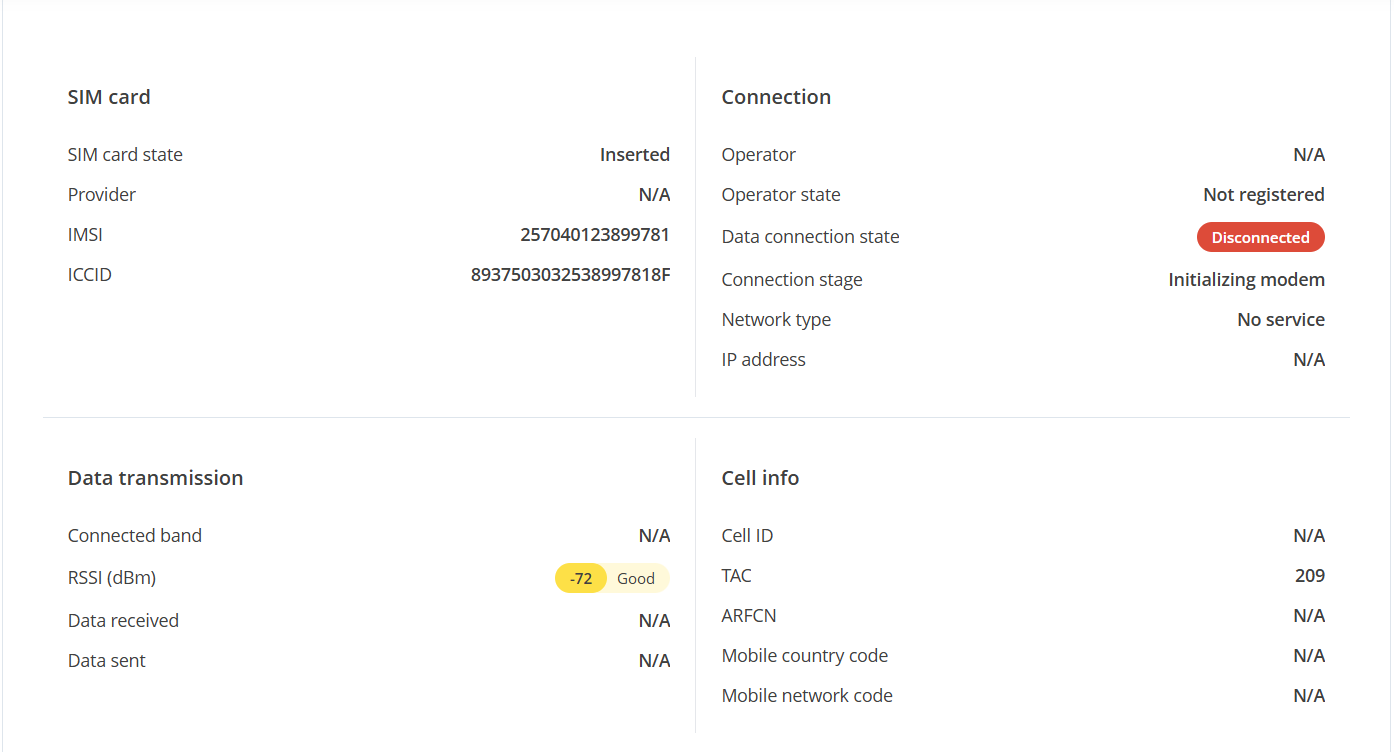
Task: Click the Not registered operator state value
Action: 1263,195
